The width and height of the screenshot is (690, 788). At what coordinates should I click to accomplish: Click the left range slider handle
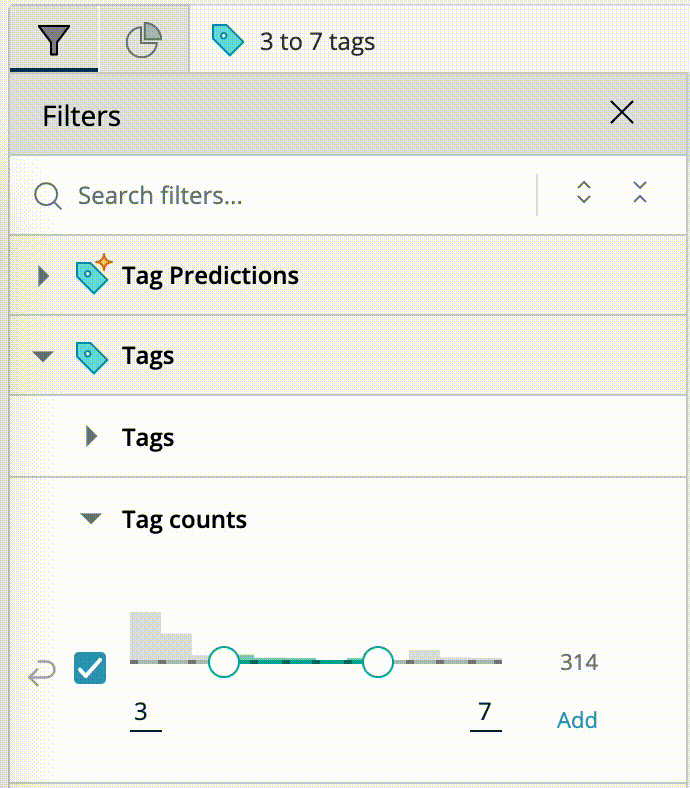click(x=224, y=661)
